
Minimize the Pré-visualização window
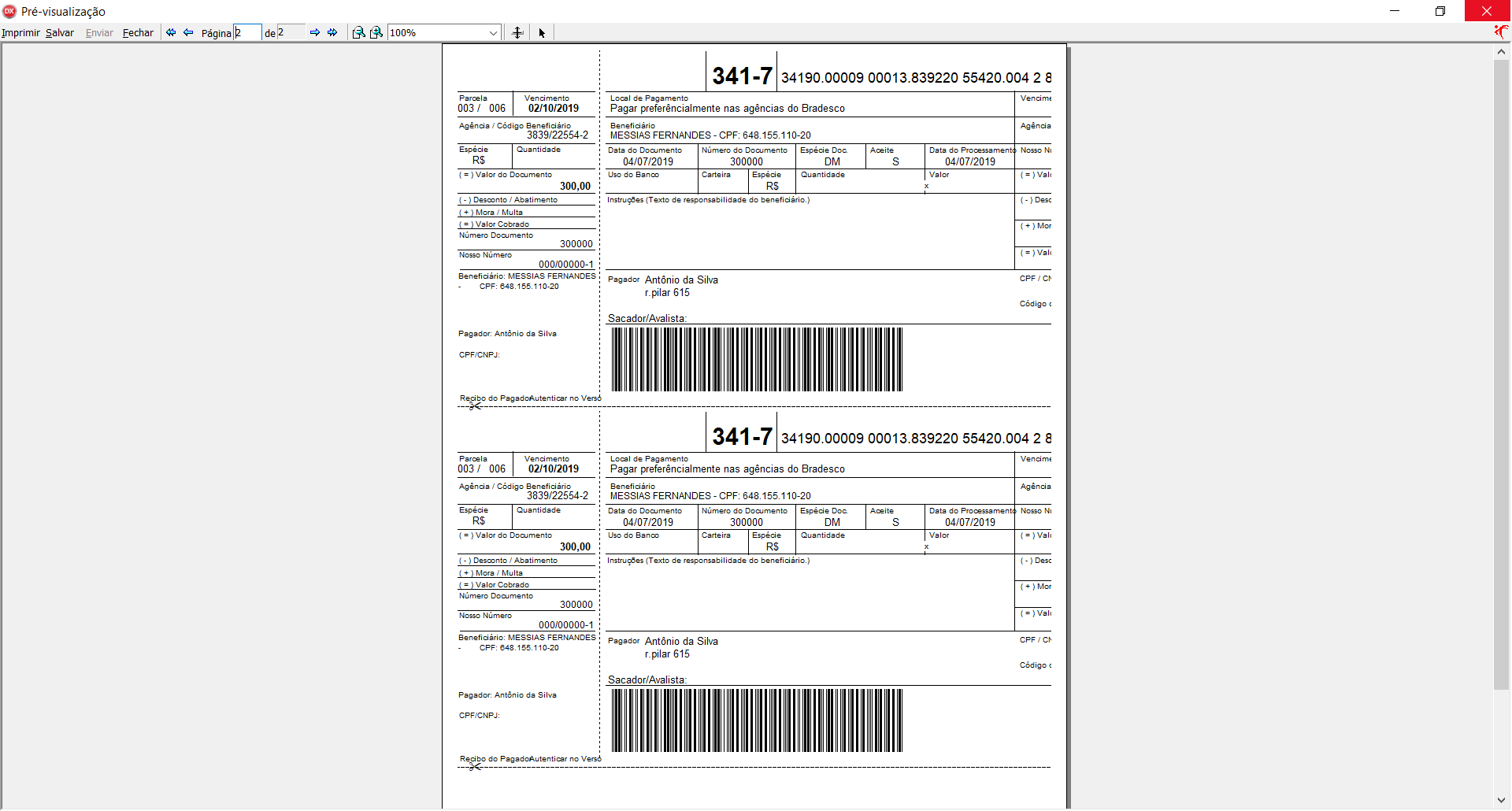pyautogui.click(x=1395, y=11)
